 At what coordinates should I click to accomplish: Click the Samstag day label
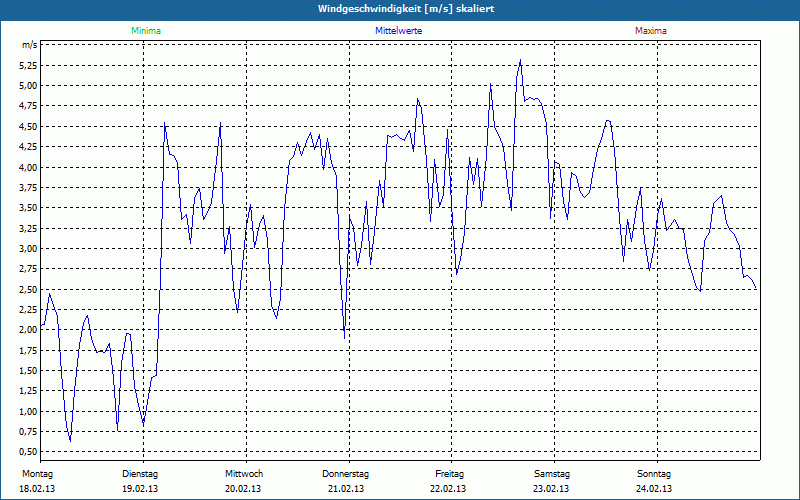click(552, 474)
